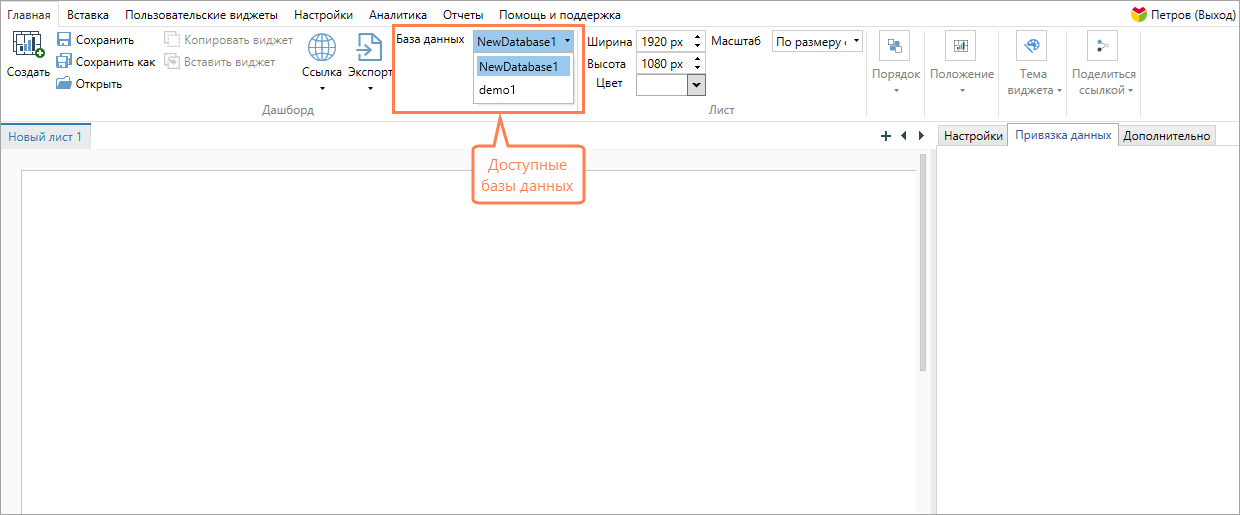1240x515 pixels.
Task: Click Вставить виджет
Action: [220, 62]
